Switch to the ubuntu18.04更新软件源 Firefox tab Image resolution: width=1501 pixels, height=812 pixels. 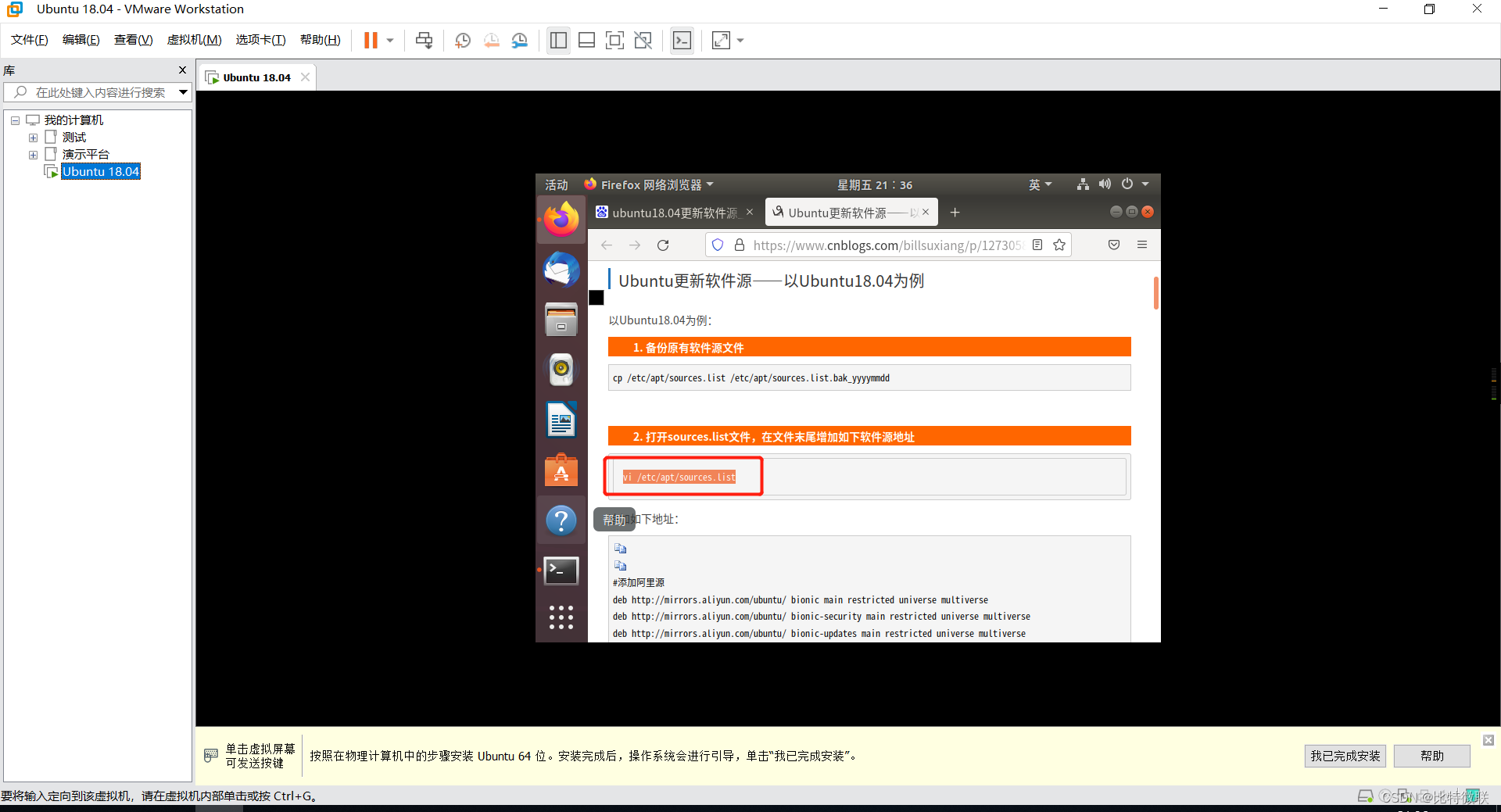pos(672,212)
